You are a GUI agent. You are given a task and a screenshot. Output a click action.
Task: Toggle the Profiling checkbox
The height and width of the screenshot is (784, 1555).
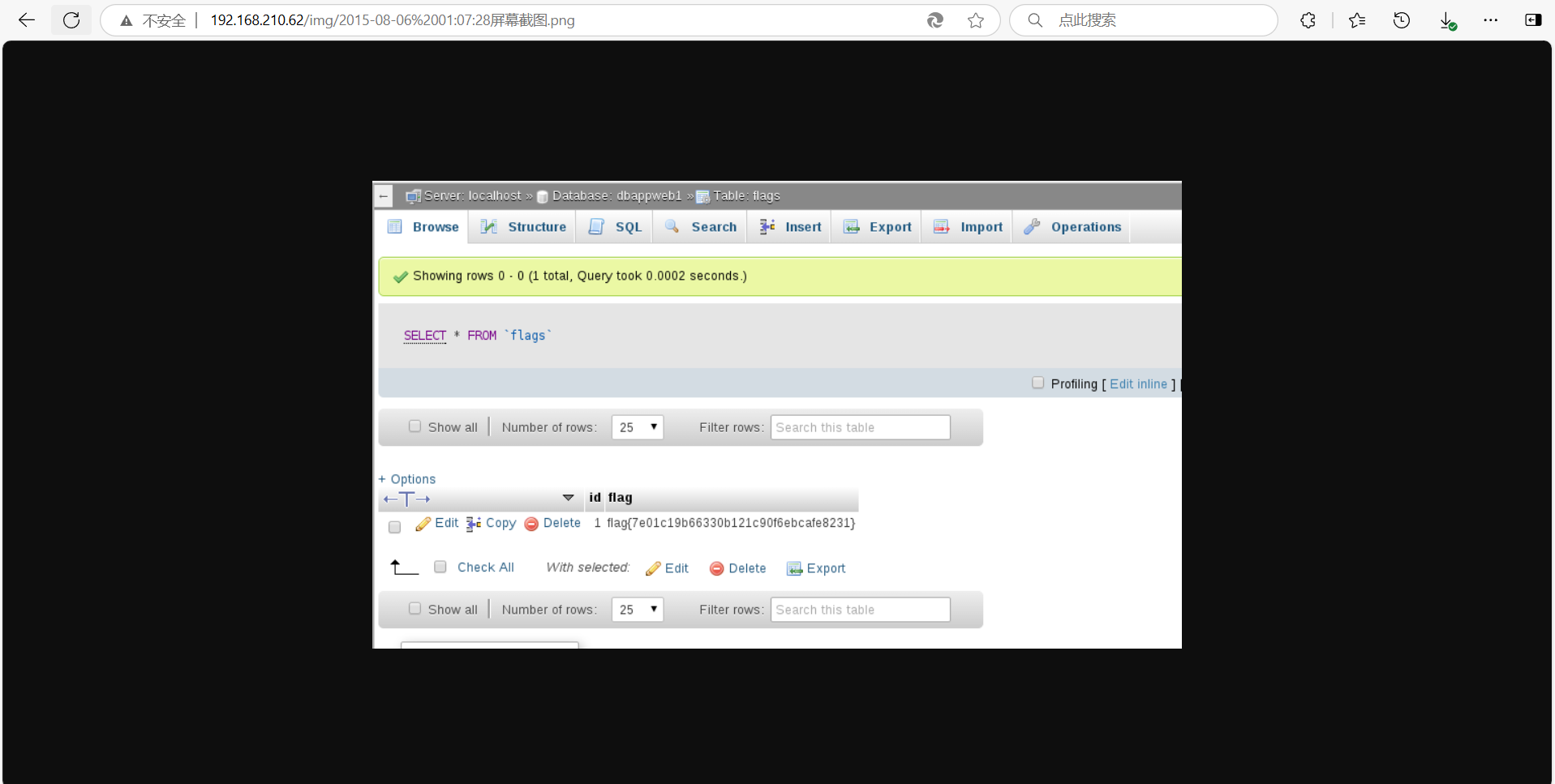tap(1038, 382)
